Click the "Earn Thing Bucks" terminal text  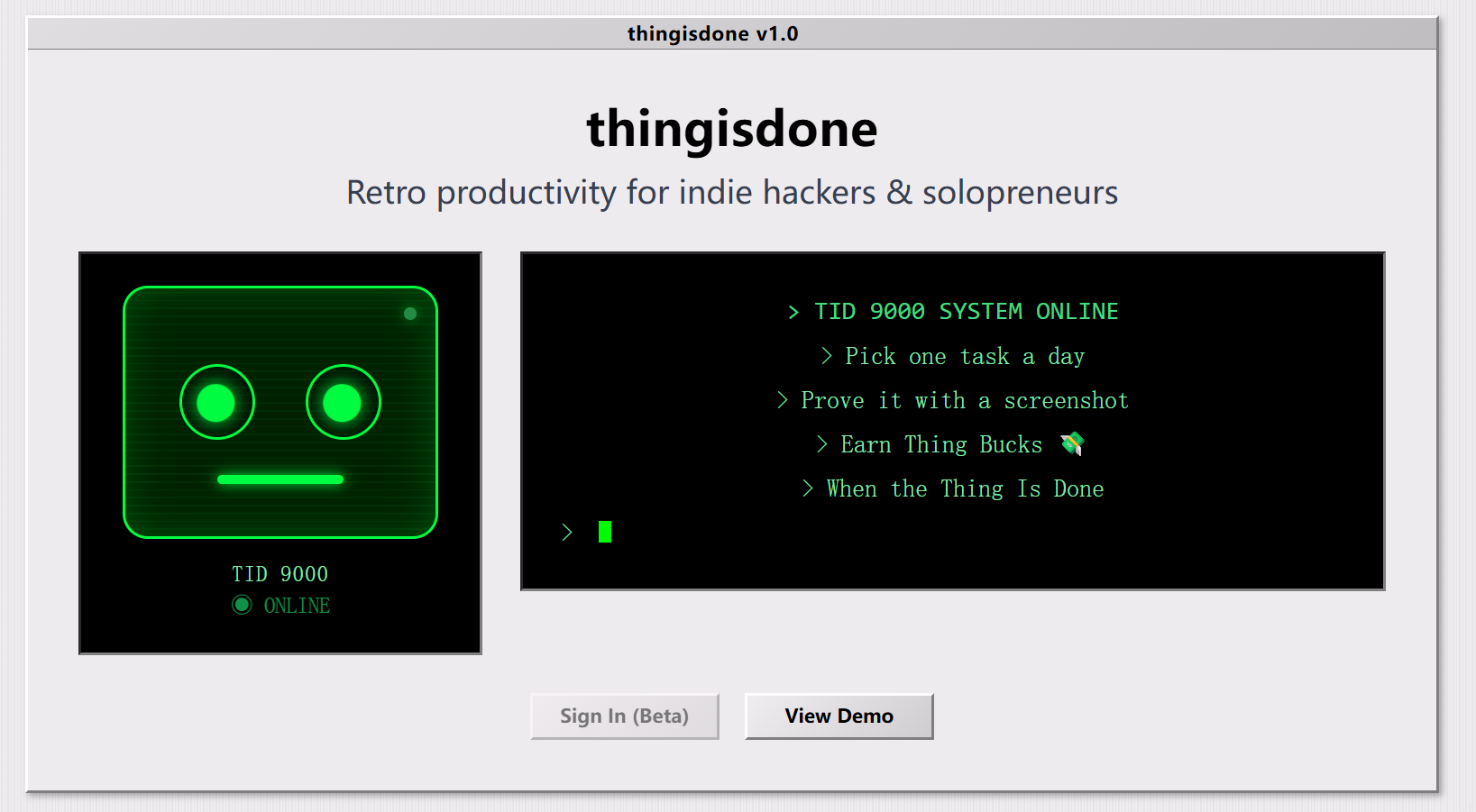pyautogui.click(x=940, y=444)
